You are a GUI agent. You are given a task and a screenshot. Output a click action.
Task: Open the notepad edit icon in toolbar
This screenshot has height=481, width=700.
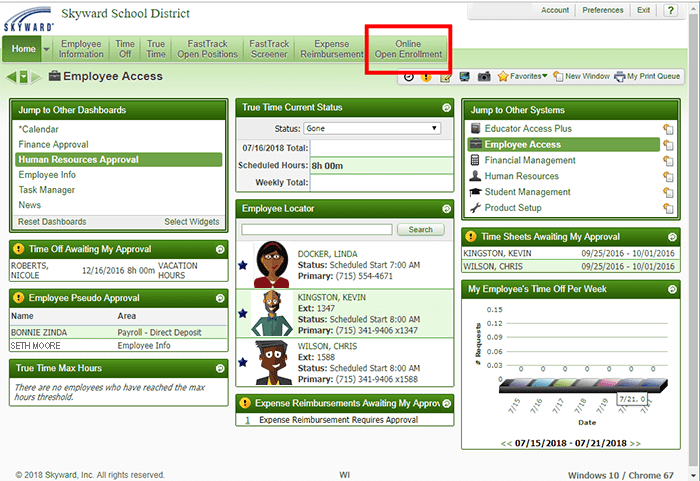tap(445, 77)
